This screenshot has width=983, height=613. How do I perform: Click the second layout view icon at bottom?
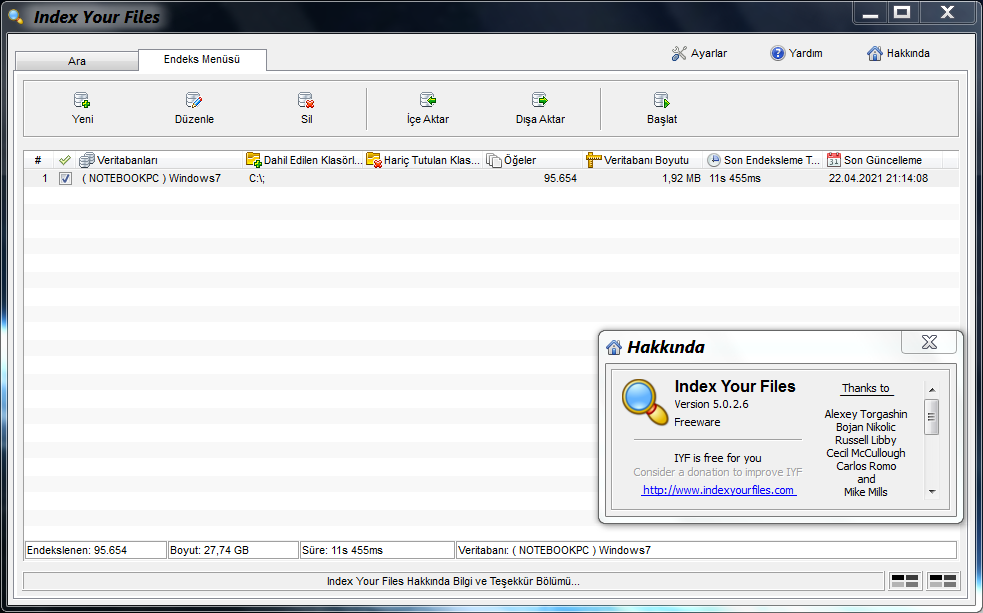pos(942,581)
